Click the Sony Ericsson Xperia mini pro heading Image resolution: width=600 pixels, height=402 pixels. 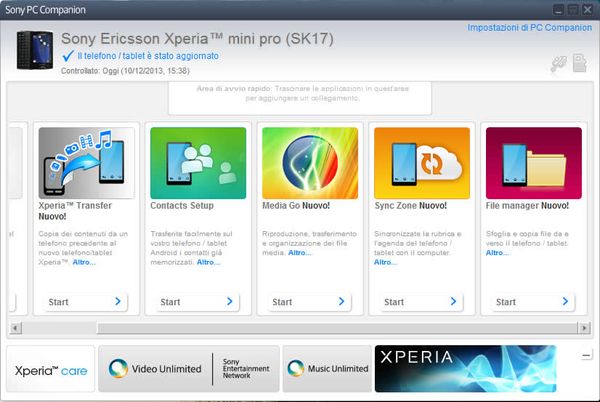pyautogui.click(x=197, y=39)
